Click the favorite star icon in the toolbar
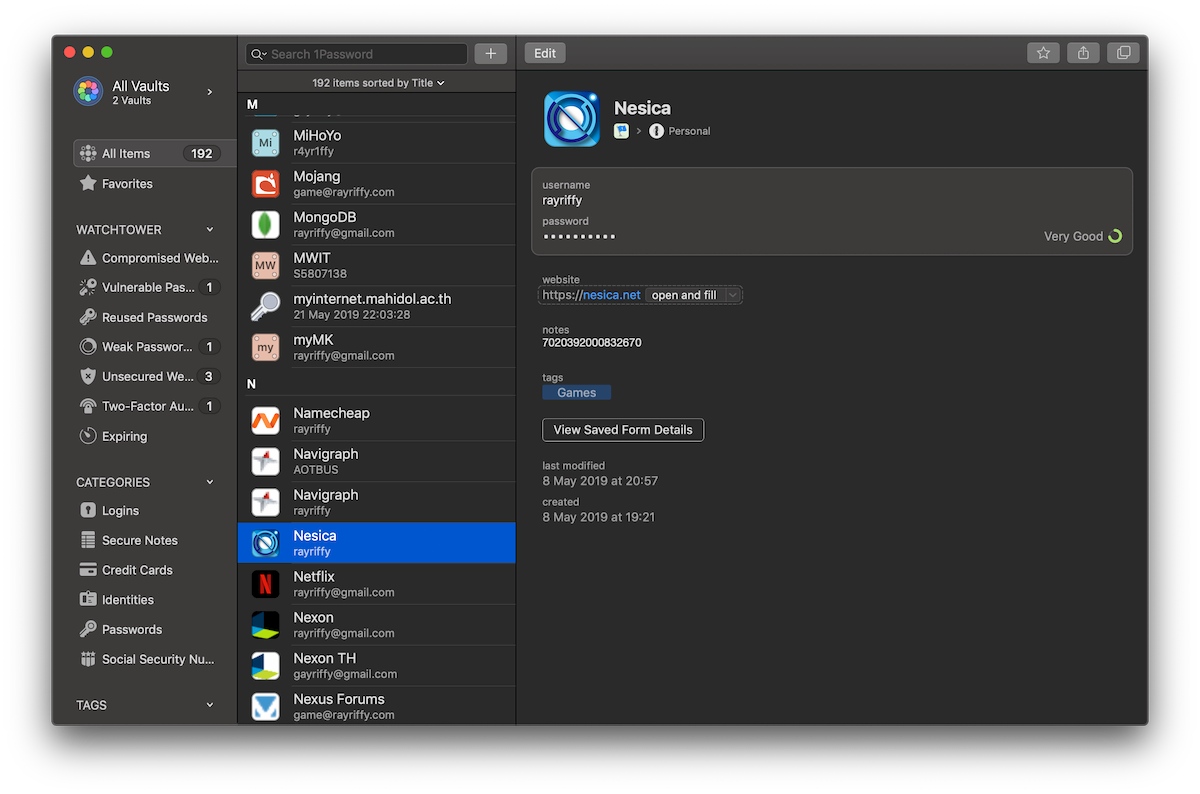The image size is (1200, 794). (1043, 53)
